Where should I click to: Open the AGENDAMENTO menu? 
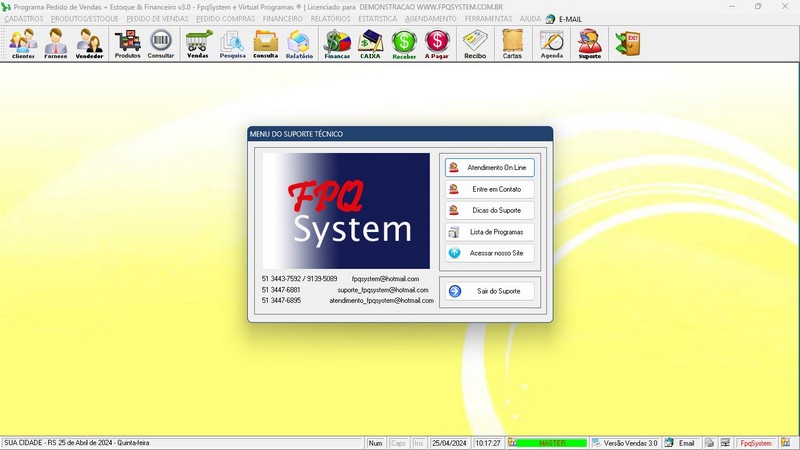point(431,19)
